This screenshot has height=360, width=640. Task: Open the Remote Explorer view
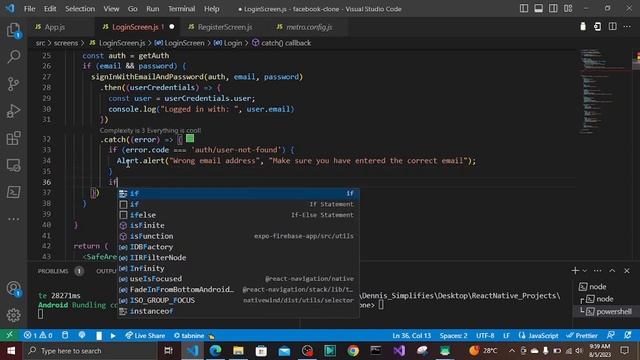pos(13,165)
